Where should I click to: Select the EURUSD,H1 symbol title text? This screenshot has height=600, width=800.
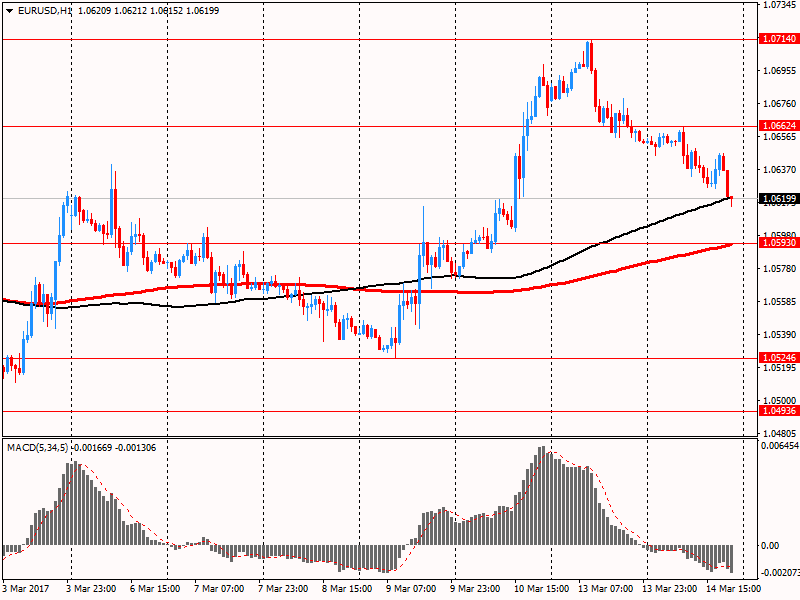pyautogui.click(x=44, y=11)
